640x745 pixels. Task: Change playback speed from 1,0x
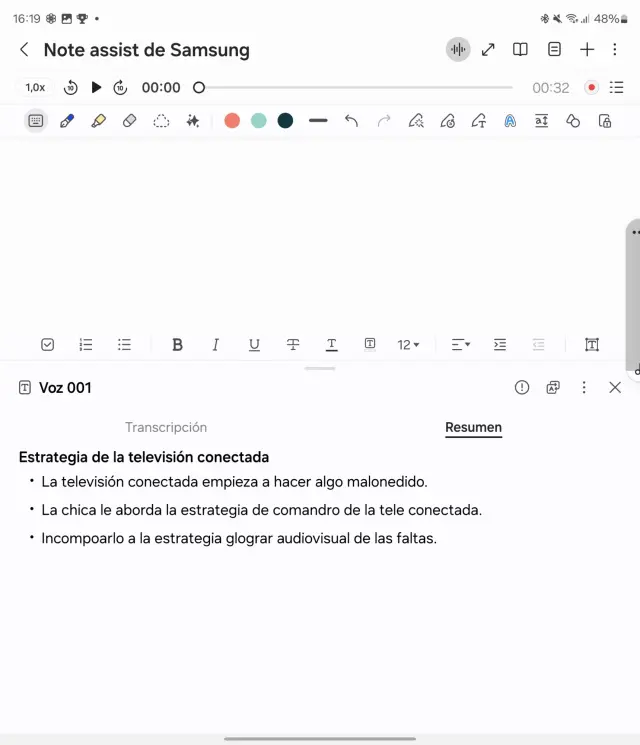tap(35, 88)
